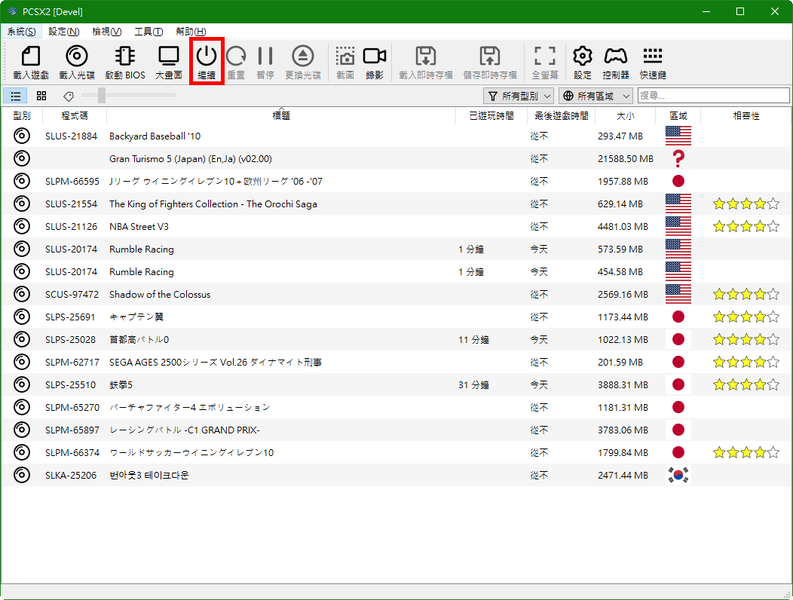793x600 pixels.
Task: Select Gran Turismo 5 (Japan) row title
Action: (x=191, y=159)
